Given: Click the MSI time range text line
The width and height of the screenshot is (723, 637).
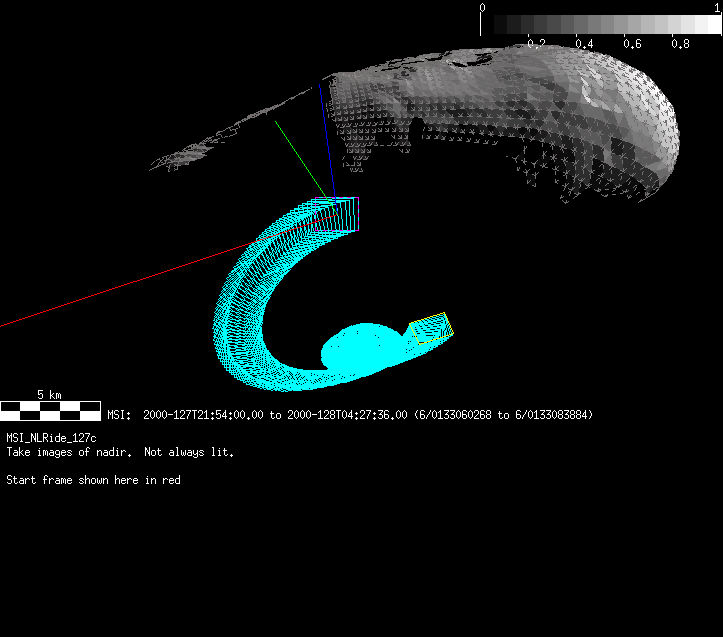Looking at the screenshot, I should click(x=350, y=415).
